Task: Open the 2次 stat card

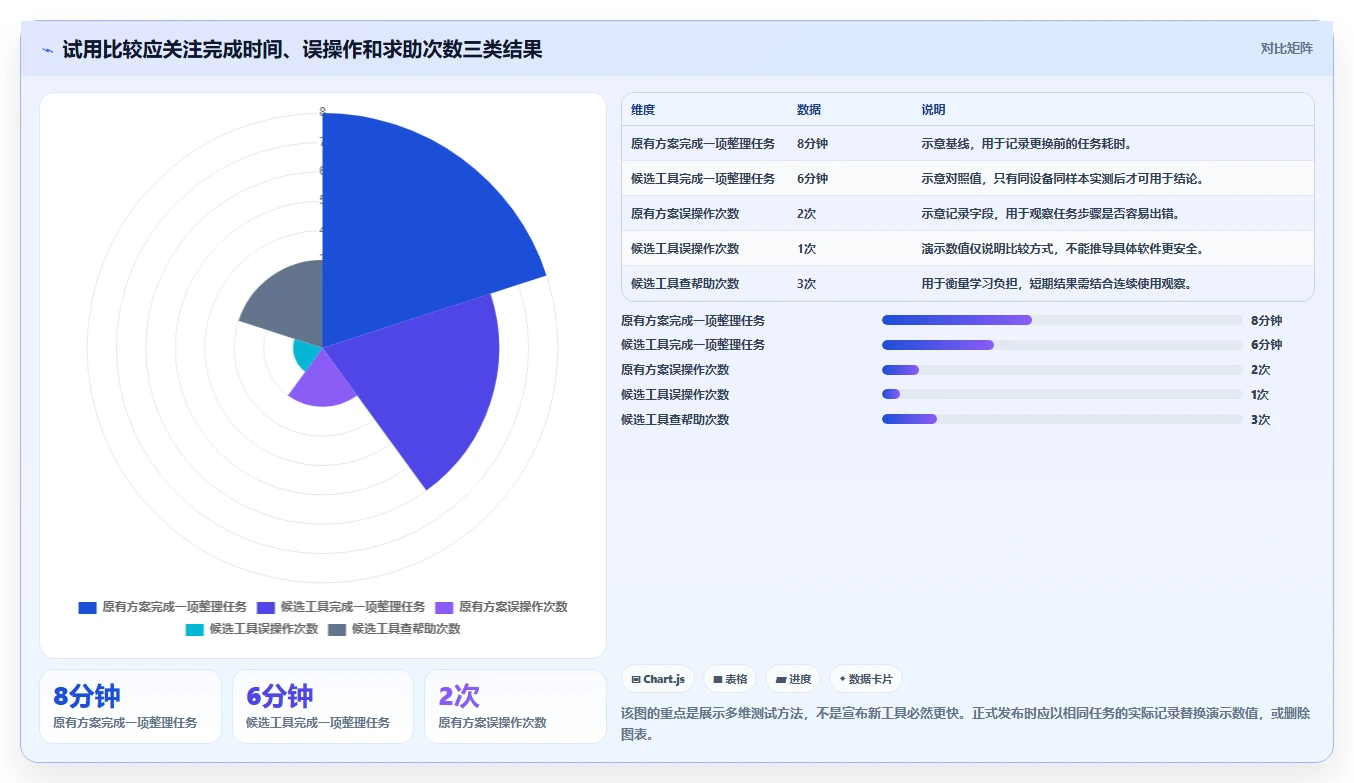Action: pyautogui.click(x=516, y=706)
